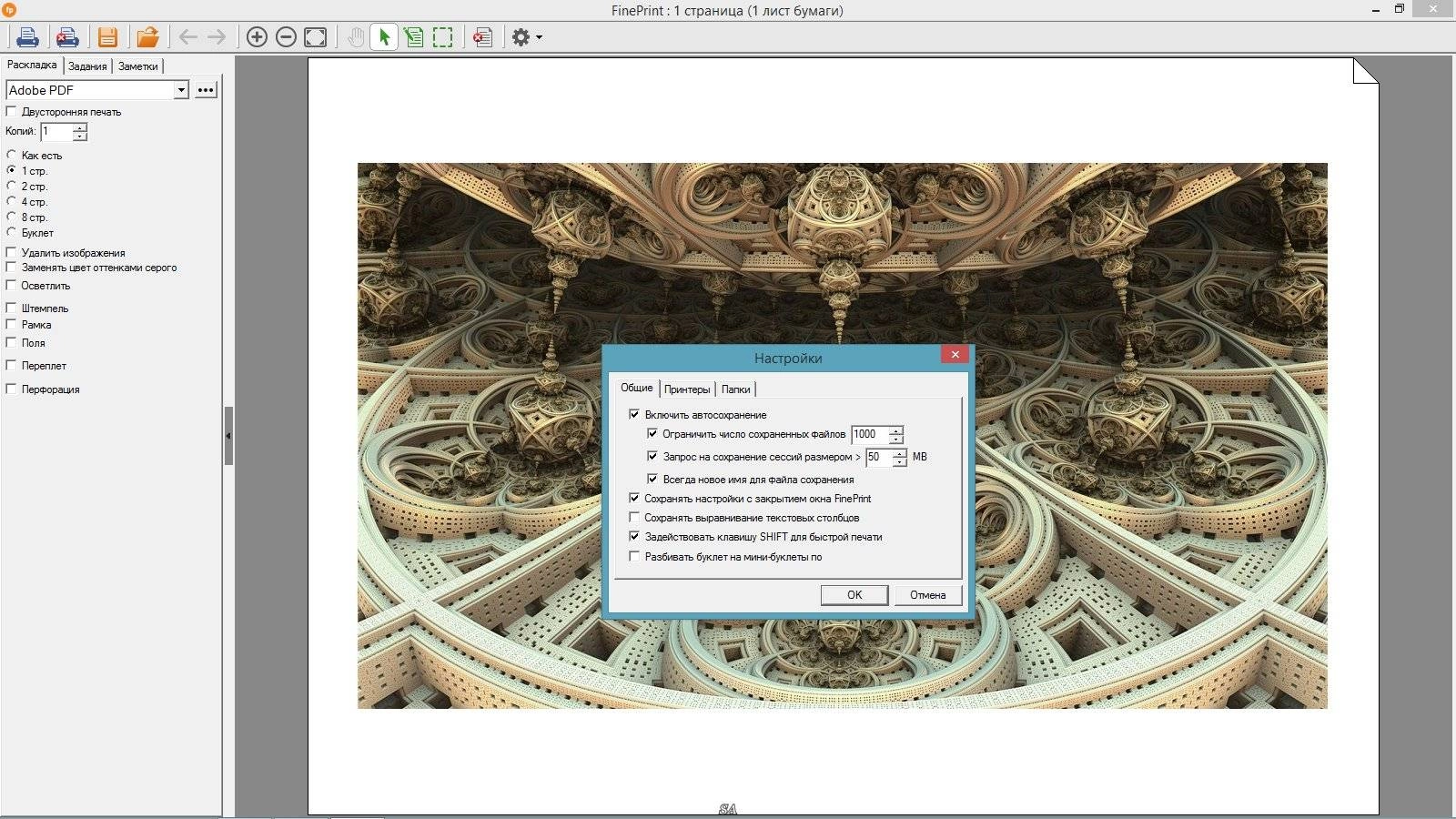Save the job with the floppy disk icon
This screenshot has height=819, width=1456.
(107, 37)
